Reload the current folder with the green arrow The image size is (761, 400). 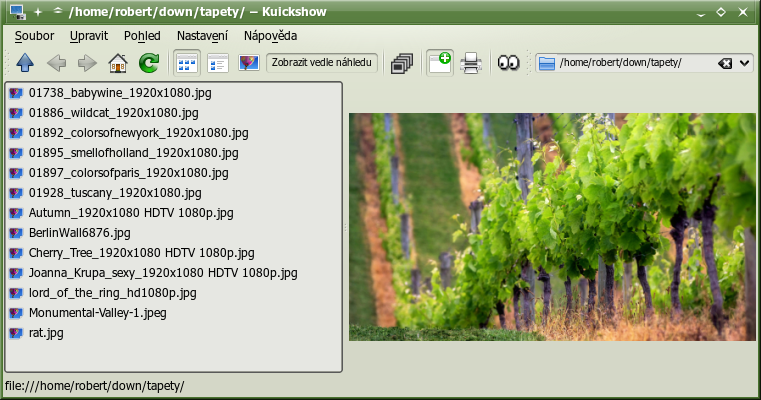point(149,63)
